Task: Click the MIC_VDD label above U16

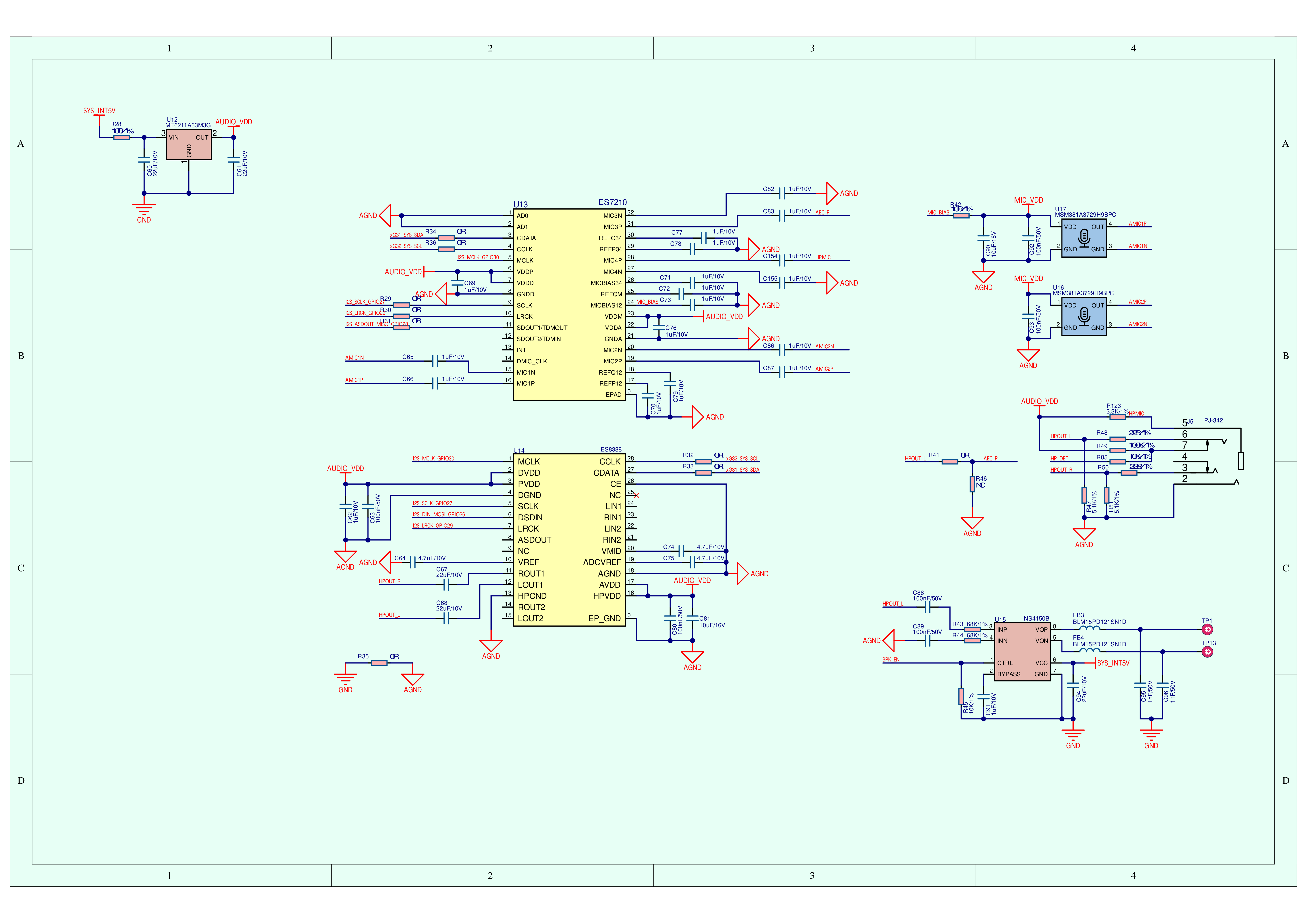Action: [1028, 279]
